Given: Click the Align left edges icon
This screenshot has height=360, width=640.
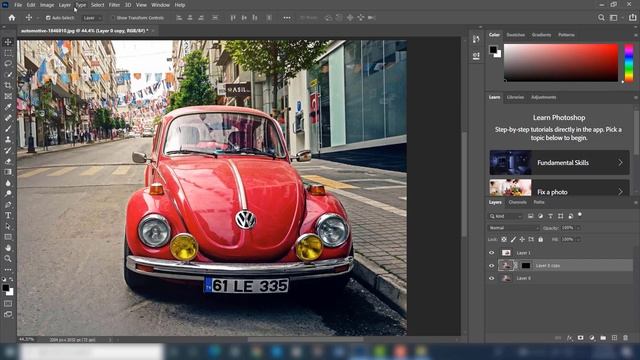Looking at the screenshot, I should click(x=179, y=18).
